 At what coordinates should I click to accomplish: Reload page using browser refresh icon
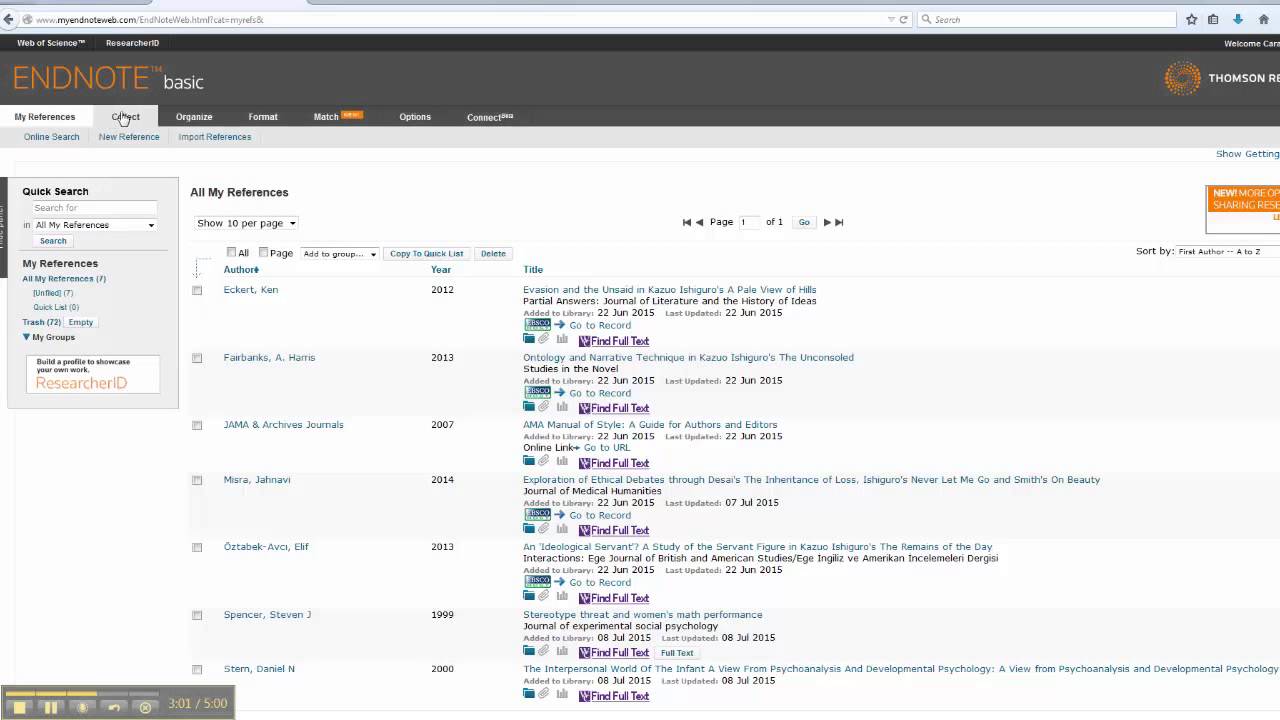(x=904, y=19)
